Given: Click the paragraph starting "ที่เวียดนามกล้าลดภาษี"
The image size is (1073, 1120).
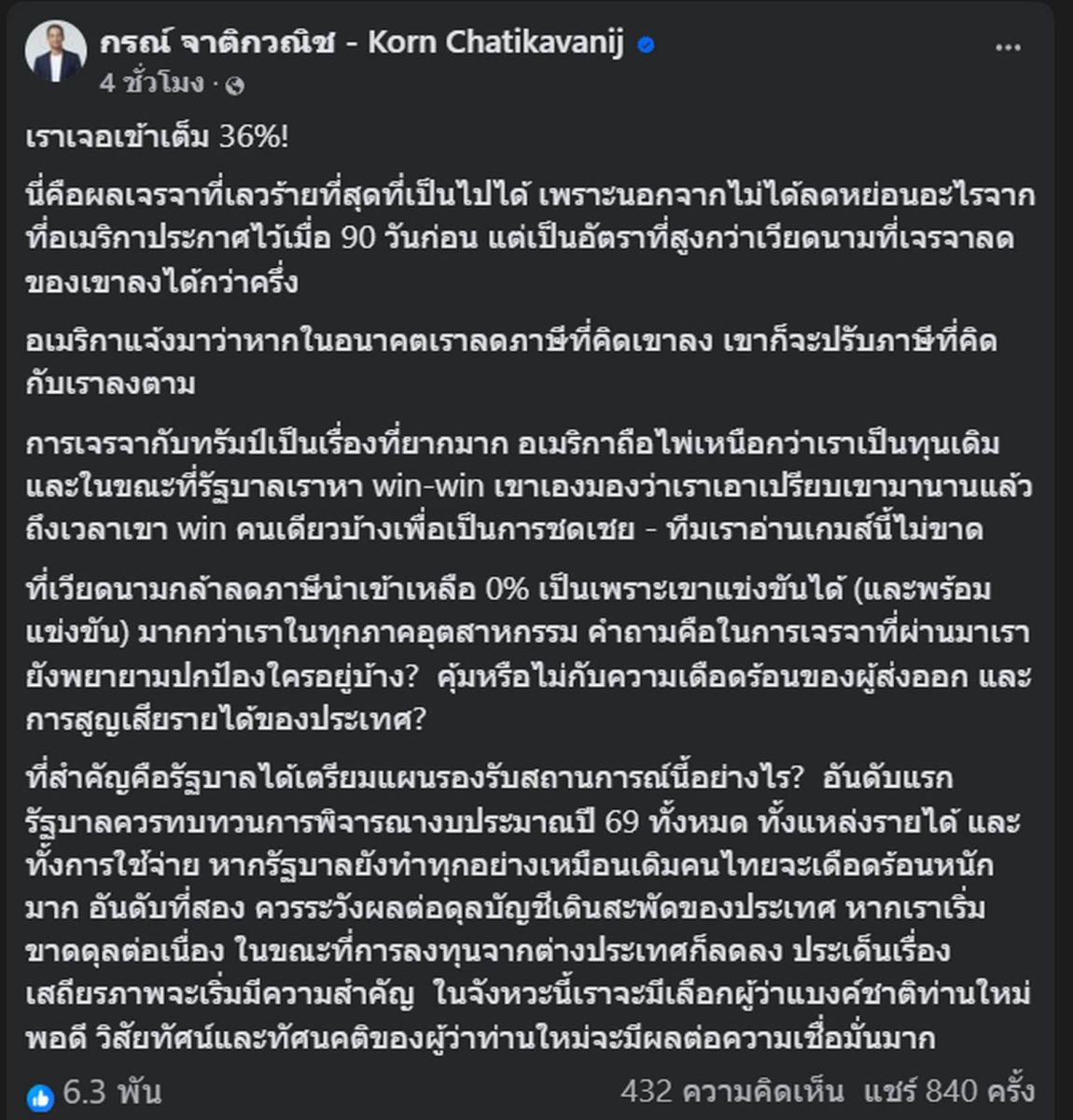Looking at the screenshot, I should (x=528, y=654).
